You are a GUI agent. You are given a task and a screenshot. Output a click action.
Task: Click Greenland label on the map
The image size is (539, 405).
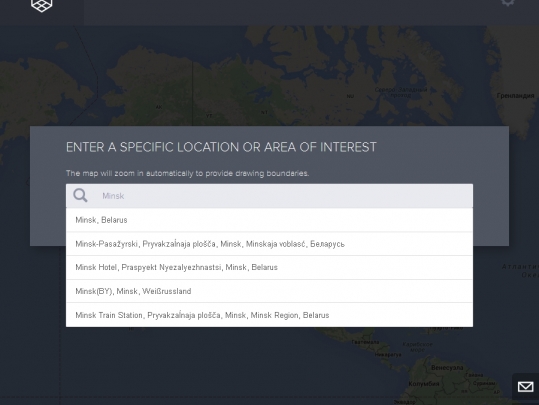click(x=516, y=96)
